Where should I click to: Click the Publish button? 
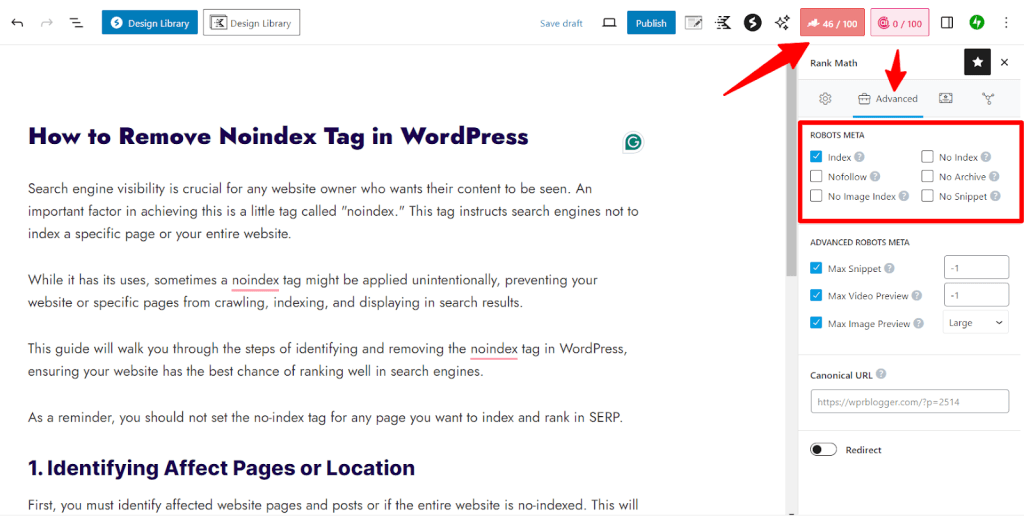click(x=651, y=23)
